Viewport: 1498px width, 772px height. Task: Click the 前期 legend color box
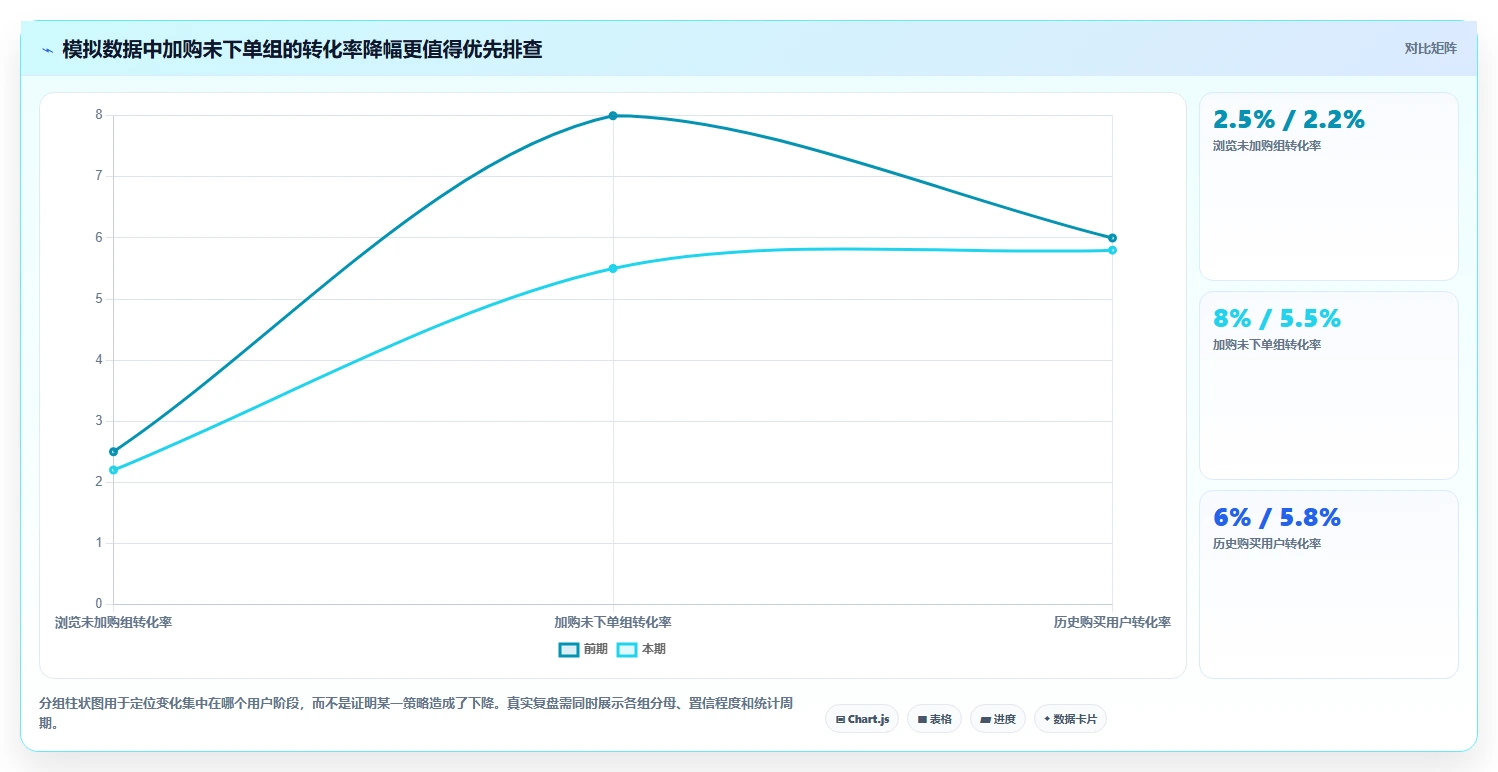click(568, 649)
